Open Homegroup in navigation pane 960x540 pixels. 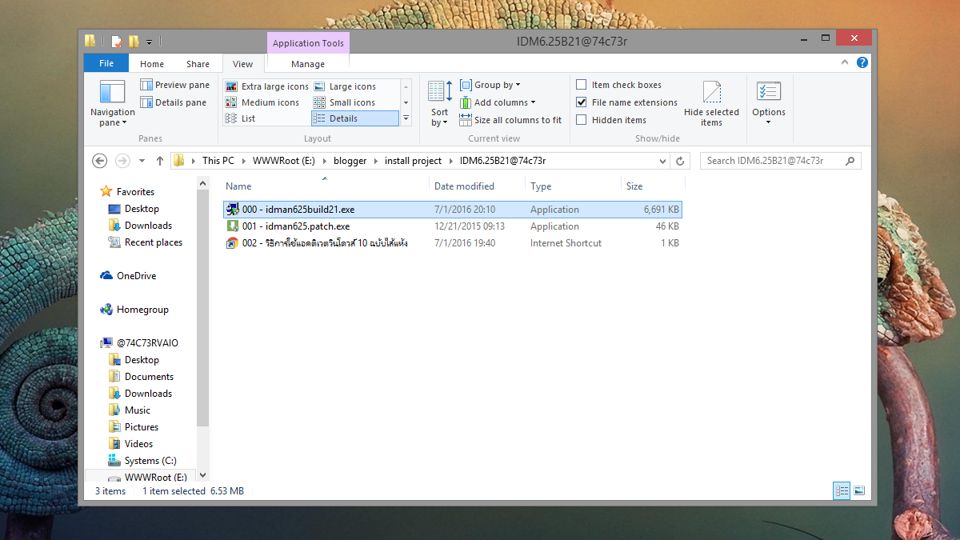pos(134,309)
